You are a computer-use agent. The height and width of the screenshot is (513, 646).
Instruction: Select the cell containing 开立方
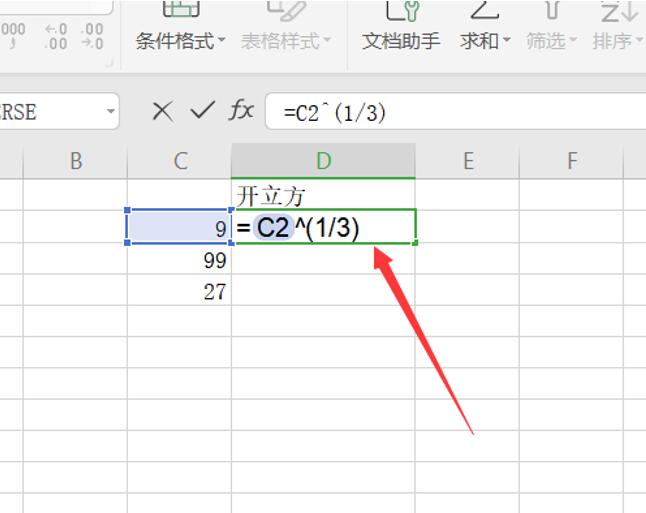tap(323, 195)
